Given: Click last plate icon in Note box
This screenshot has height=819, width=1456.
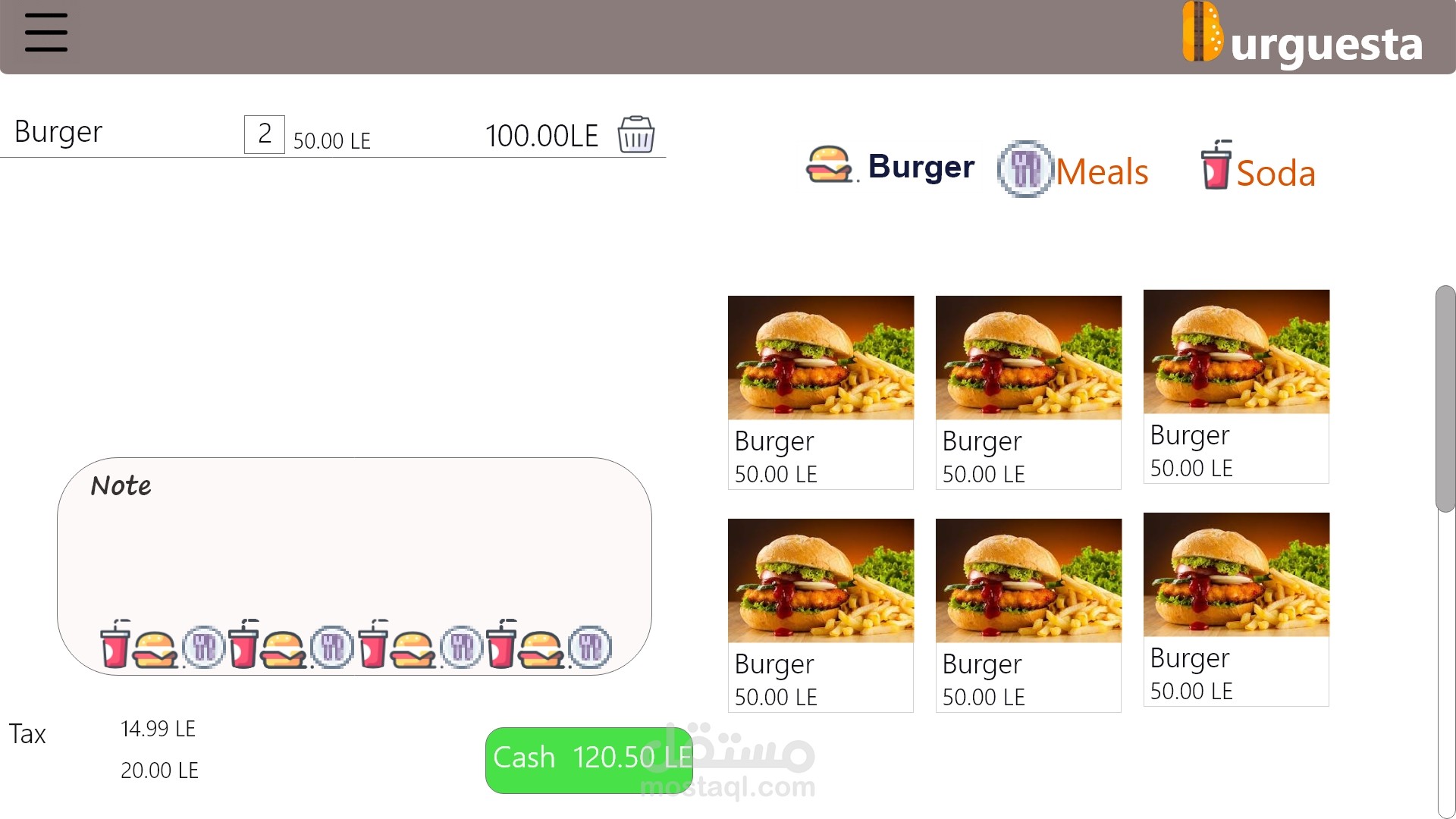Looking at the screenshot, I should (590, 647).
